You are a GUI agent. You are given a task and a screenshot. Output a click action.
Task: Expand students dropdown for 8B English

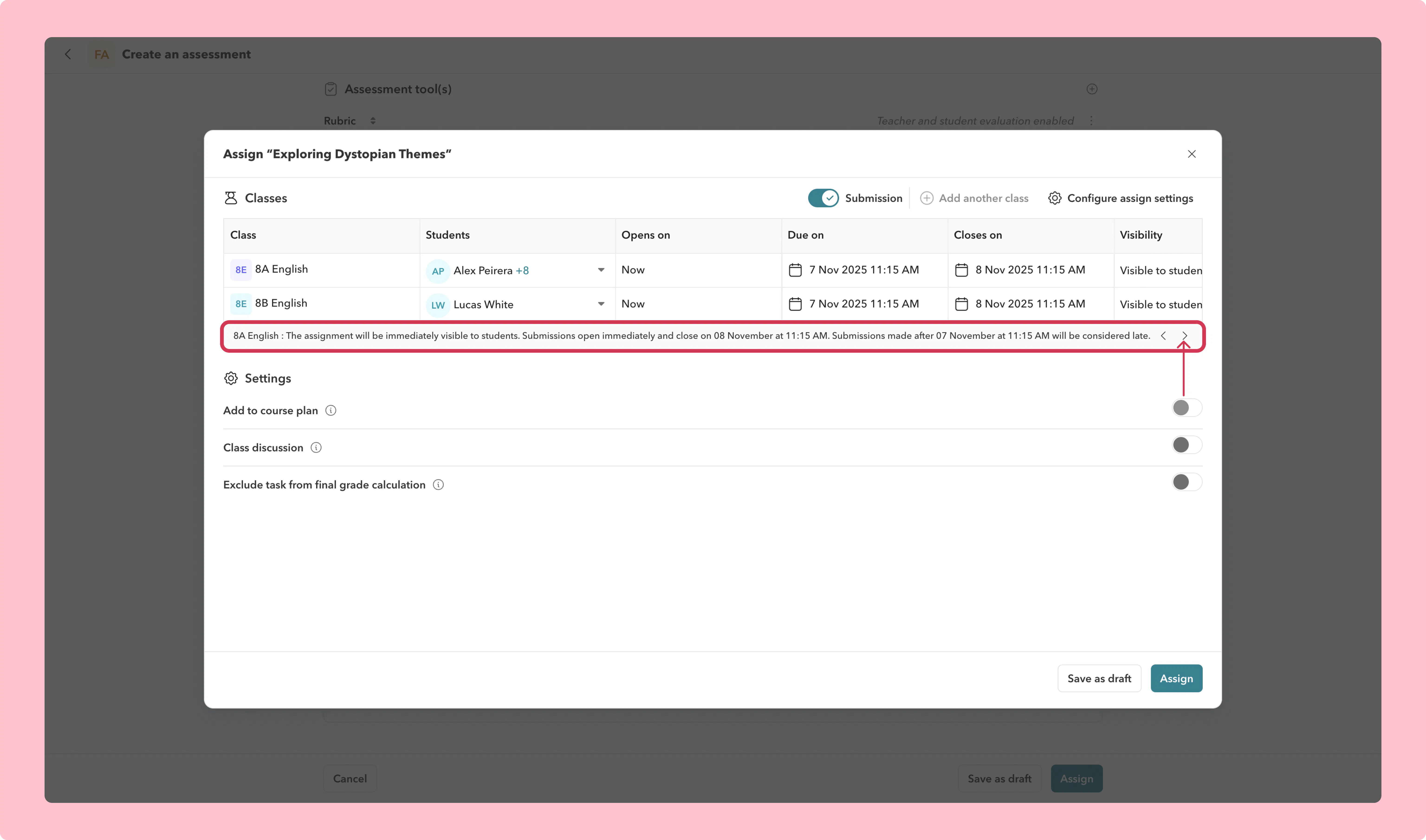601,304
